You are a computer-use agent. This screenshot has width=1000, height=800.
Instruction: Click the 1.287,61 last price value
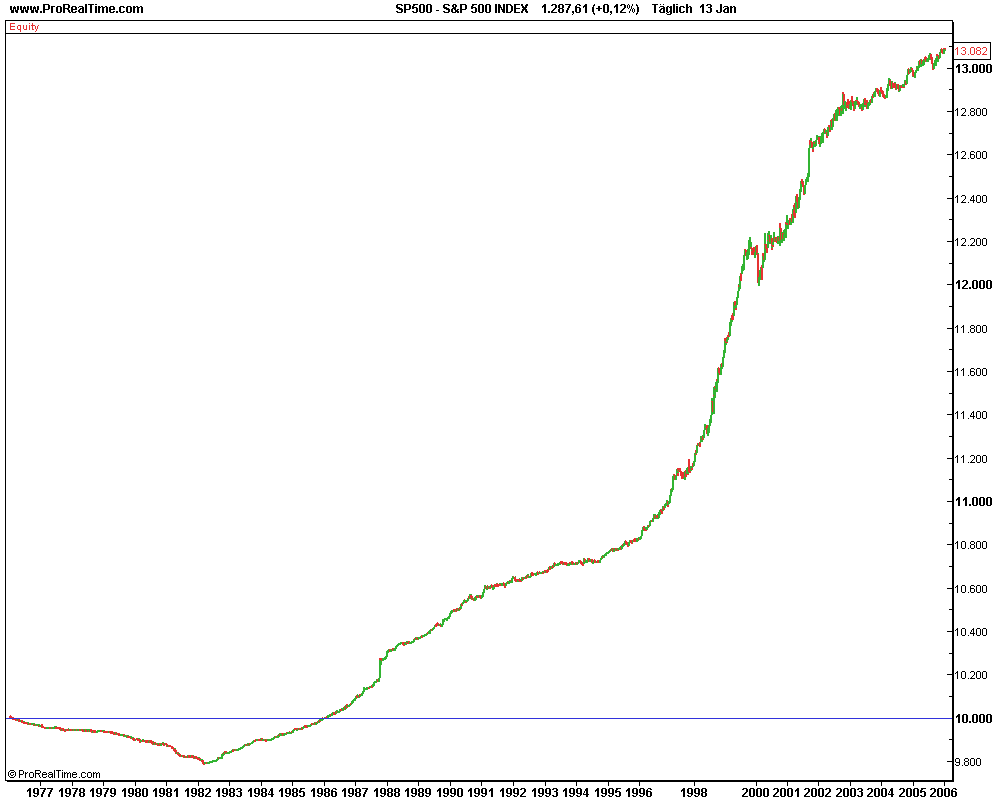pos(564,9)
